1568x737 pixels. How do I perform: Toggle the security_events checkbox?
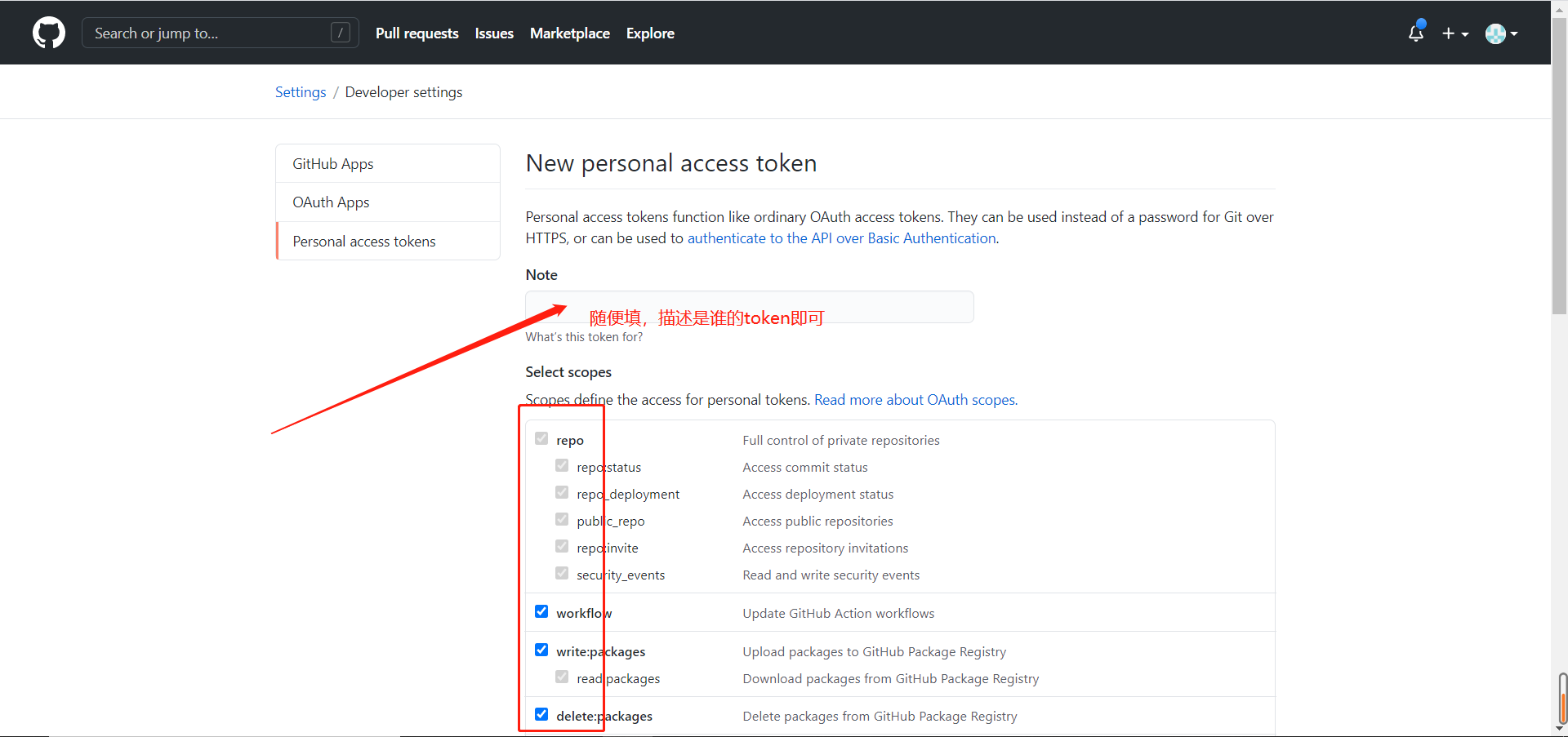pos(562,574)
